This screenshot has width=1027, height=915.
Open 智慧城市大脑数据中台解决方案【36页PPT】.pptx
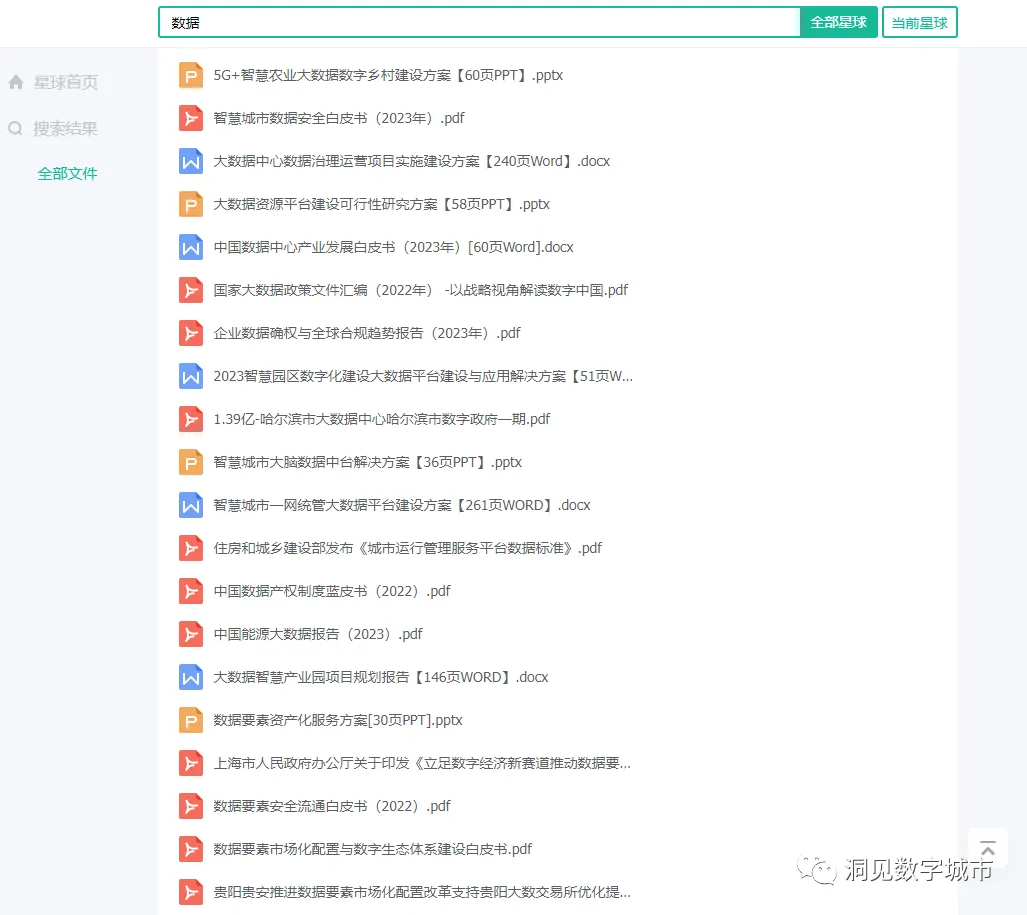pos(367,462)
